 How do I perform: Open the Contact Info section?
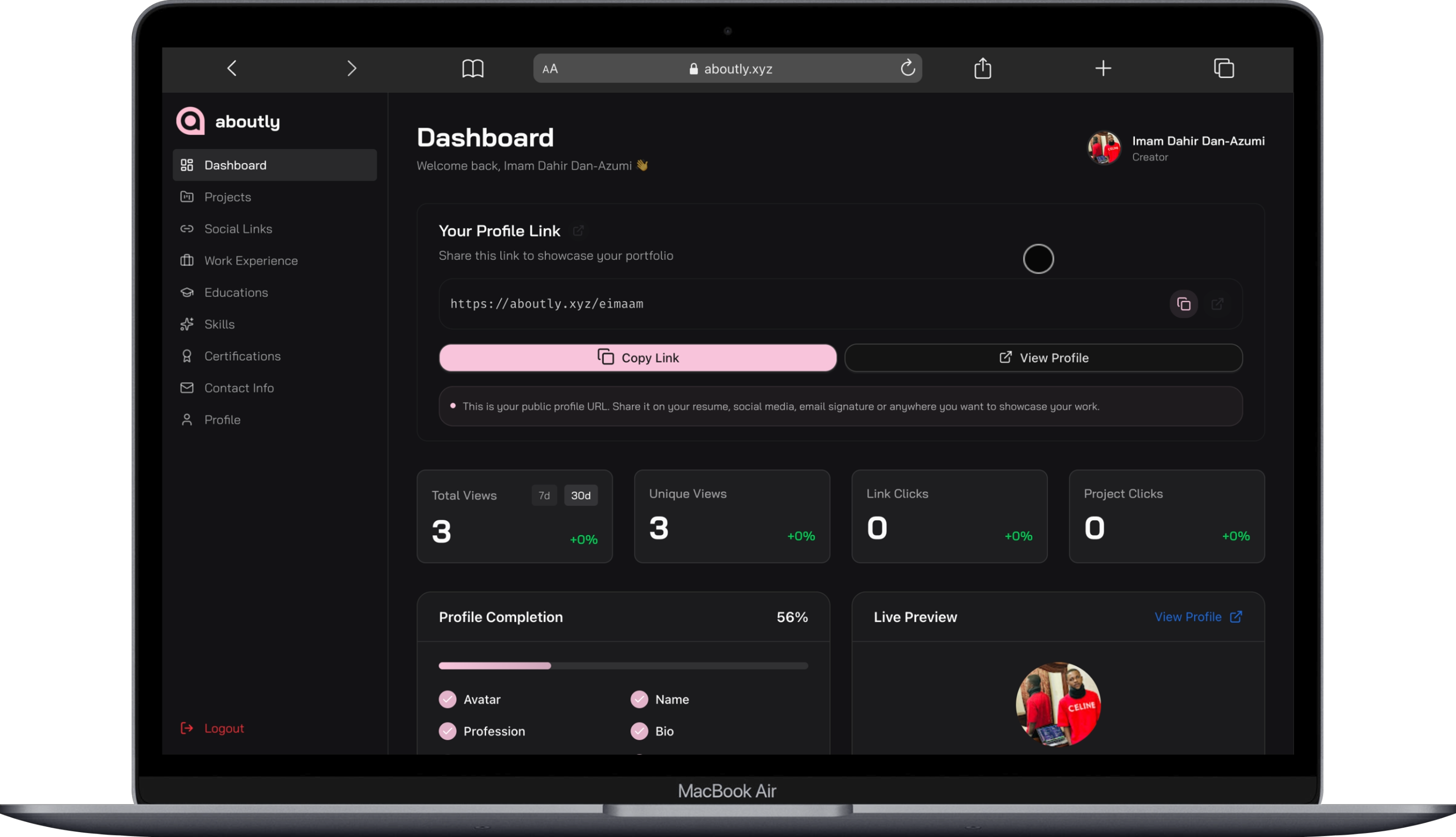coord(239,387)
